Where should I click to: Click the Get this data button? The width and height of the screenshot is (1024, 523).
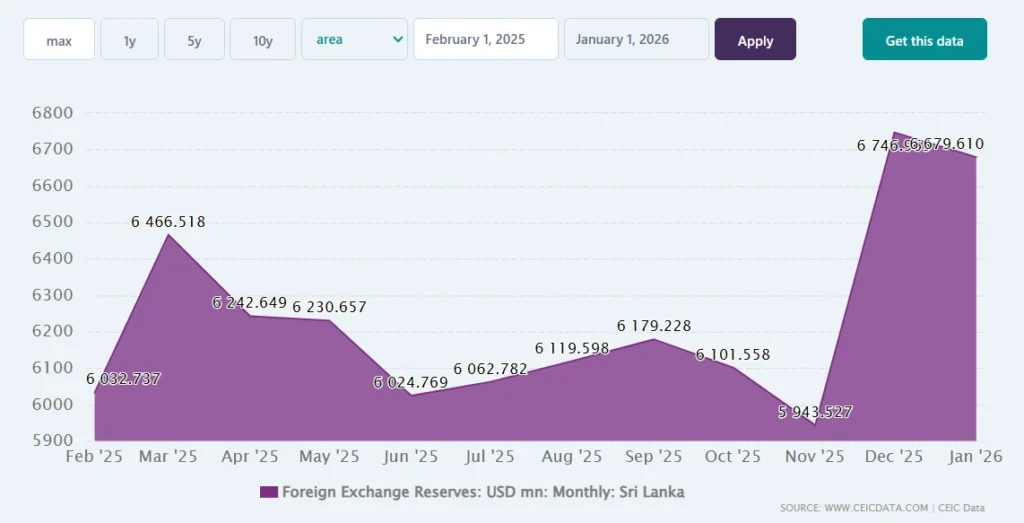(x=924, y=40)
